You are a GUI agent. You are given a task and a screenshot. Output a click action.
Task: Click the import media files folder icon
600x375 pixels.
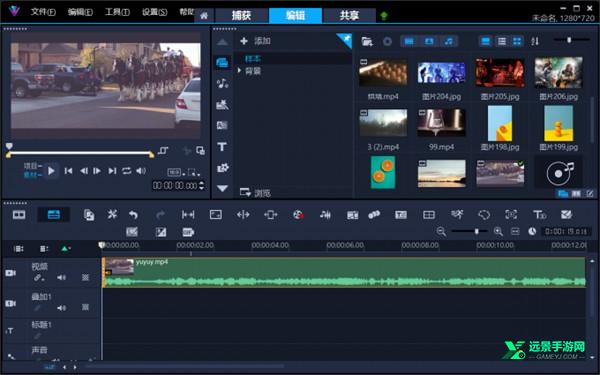(x=367, y=41)
